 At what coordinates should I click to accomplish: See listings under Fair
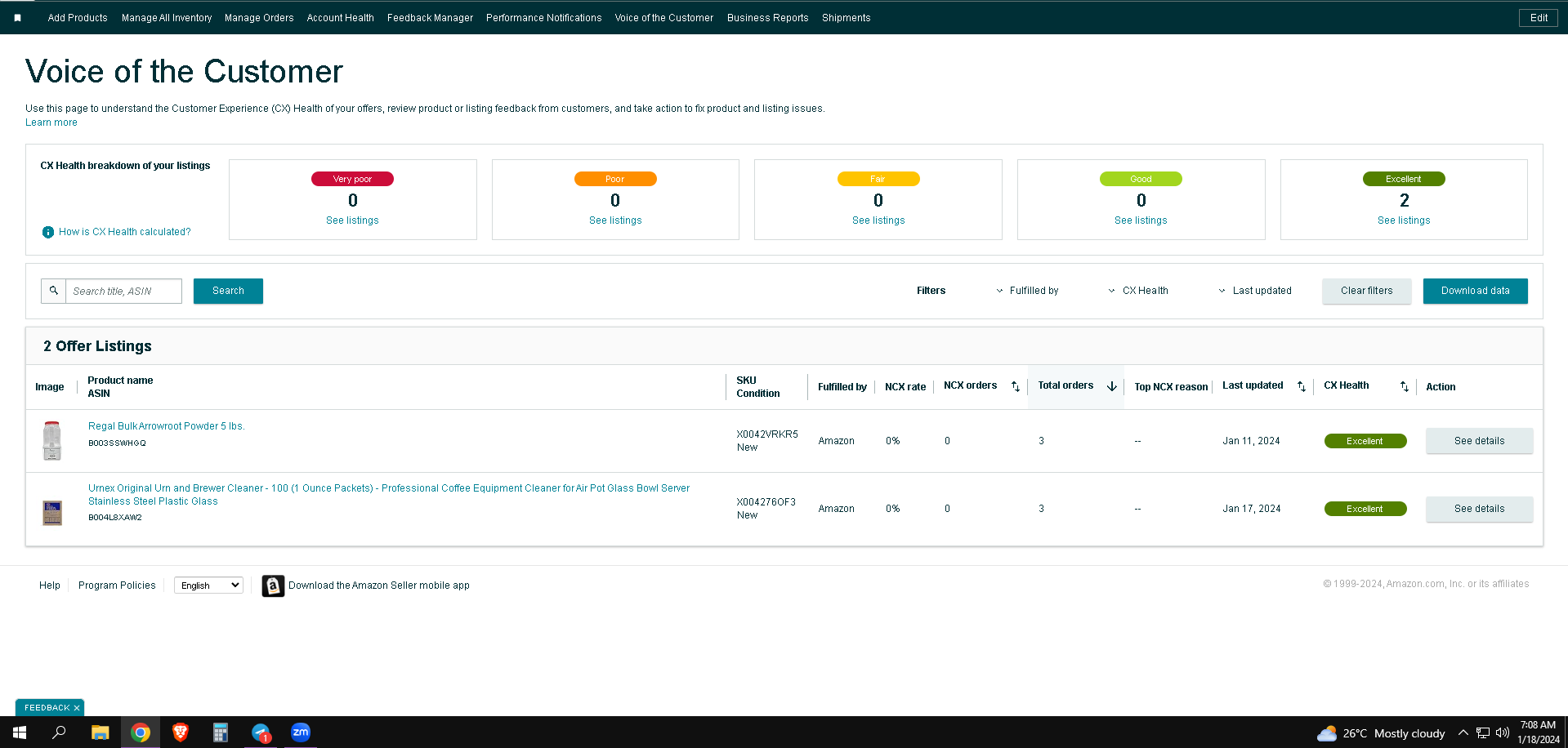click(x=878, y=220)
